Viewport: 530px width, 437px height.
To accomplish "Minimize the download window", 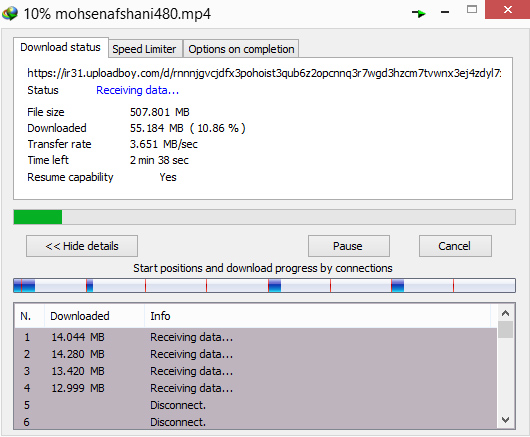I will pyautogui.click(x=445, y=13).
